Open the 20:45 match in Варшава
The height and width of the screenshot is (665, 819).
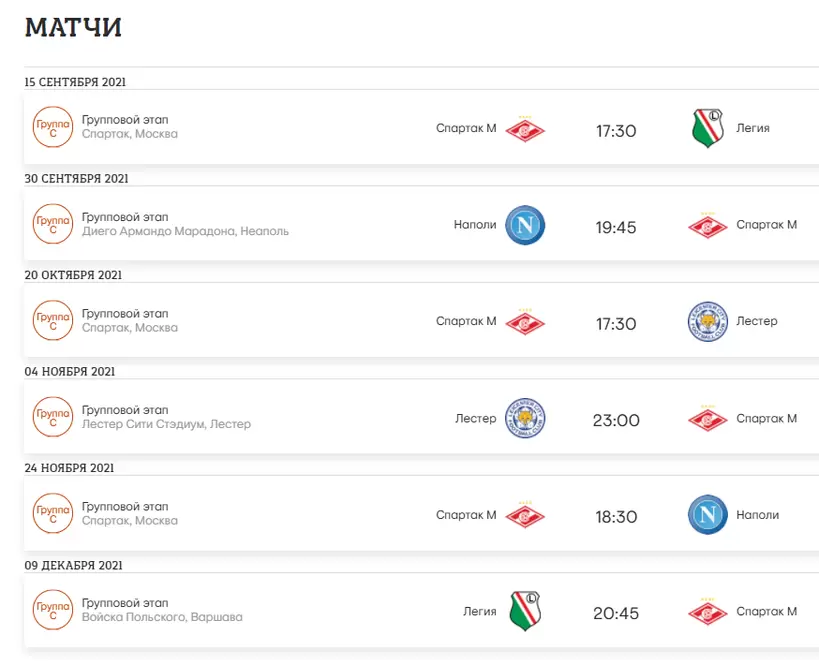[616, 613]
